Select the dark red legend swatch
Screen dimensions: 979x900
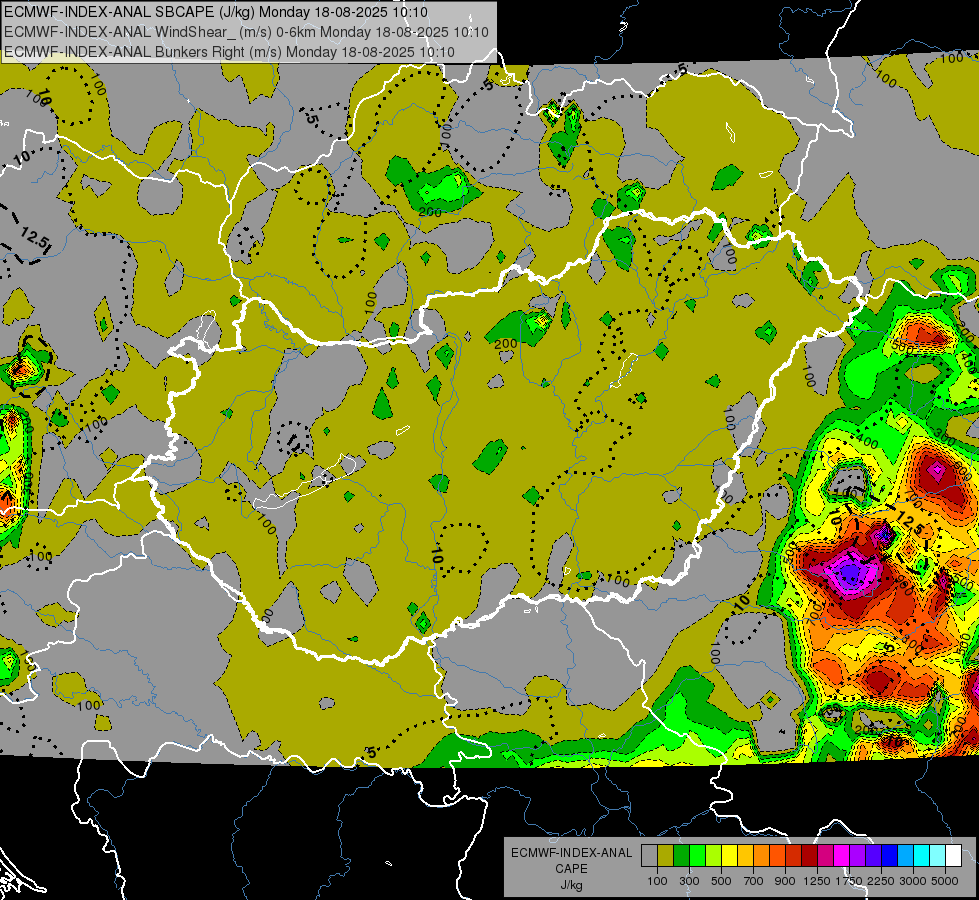[810, 856]
